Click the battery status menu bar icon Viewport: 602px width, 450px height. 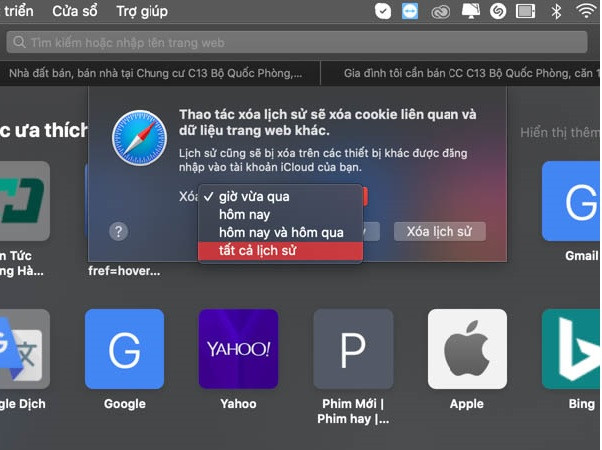[525, 11]
